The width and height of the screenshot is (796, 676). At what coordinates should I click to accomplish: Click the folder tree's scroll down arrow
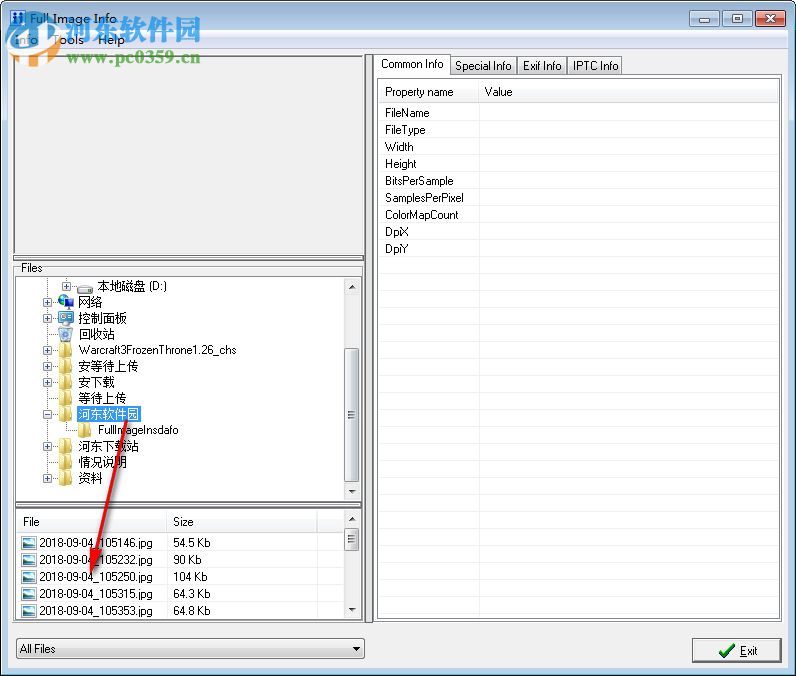tap(352, 492)
